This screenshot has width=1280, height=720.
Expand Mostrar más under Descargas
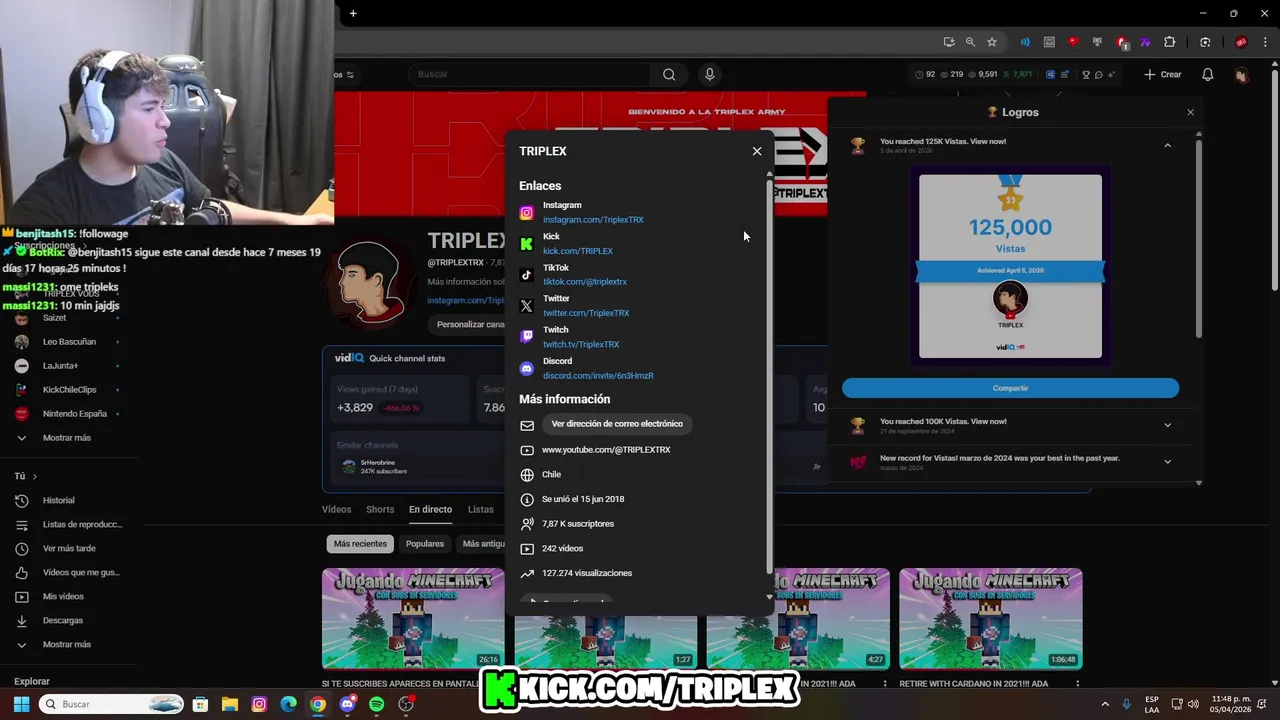click(x=66, y=645)
